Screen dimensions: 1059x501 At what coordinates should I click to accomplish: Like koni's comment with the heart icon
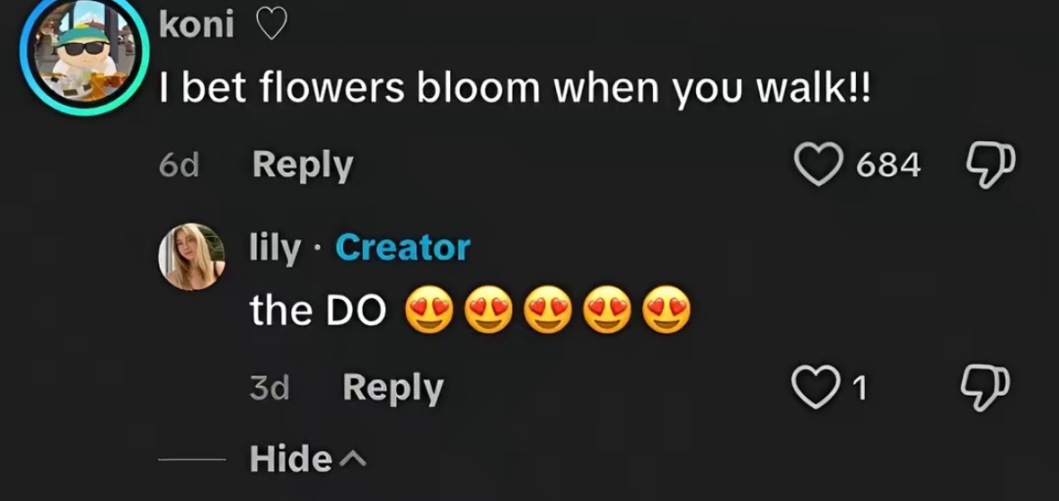[x=818, y=164]
